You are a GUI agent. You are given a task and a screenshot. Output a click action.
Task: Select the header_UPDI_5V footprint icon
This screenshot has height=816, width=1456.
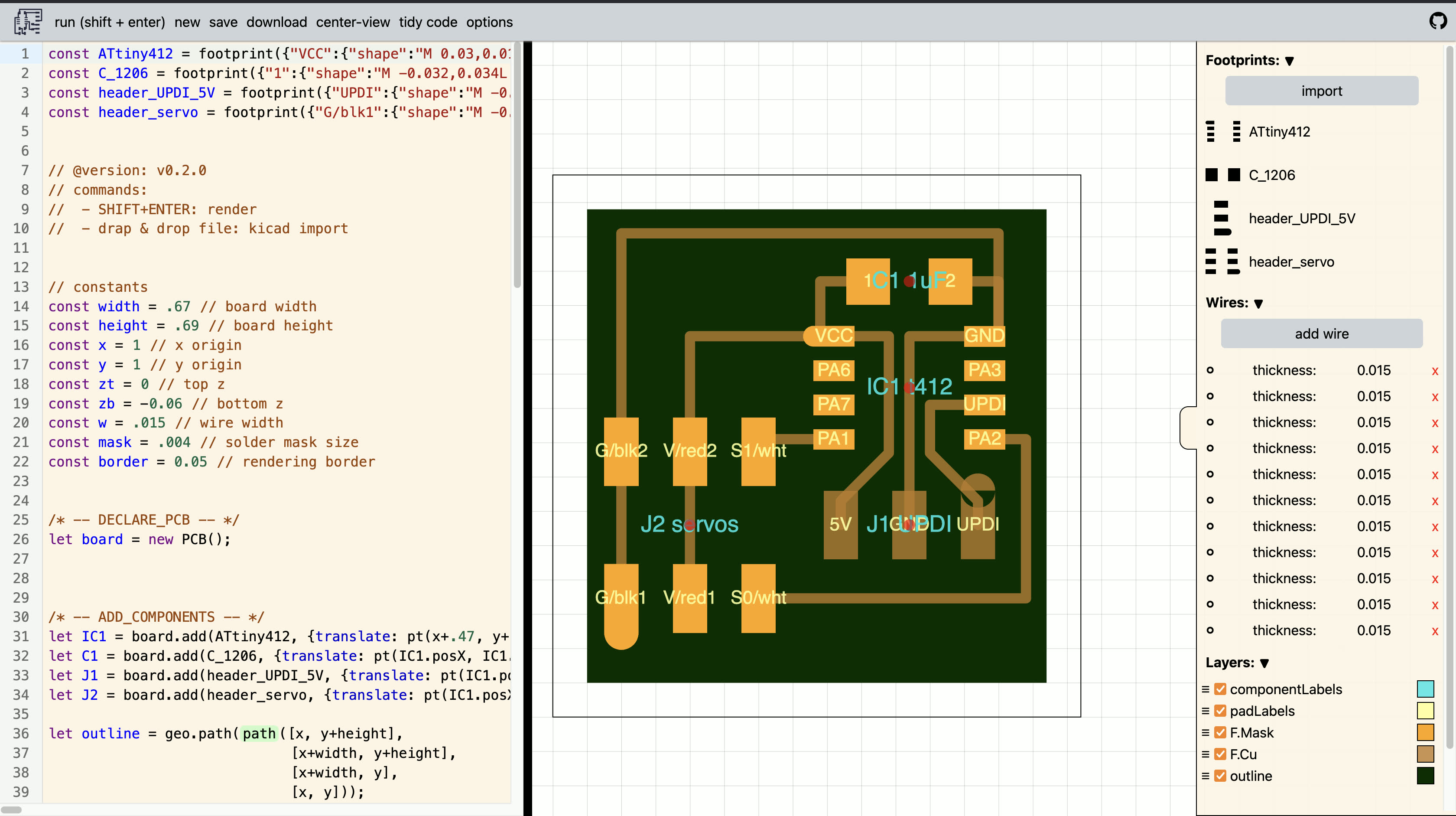(1222, 218)
